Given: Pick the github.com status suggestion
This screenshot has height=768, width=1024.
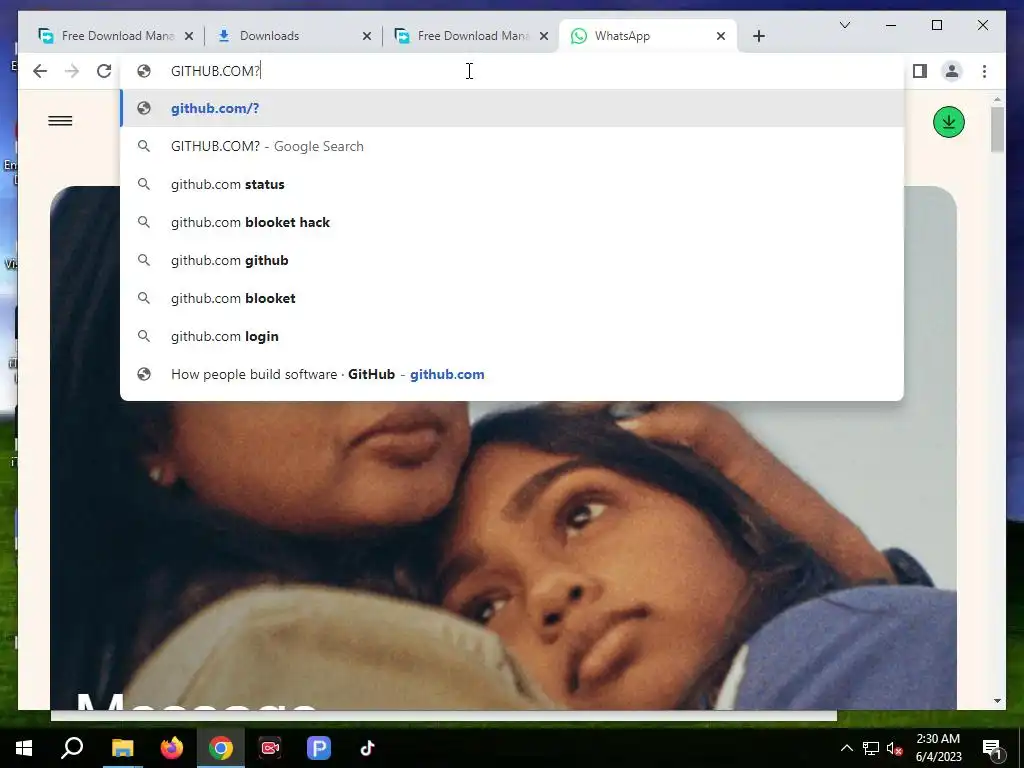Looking at the screenshot, I should (512, 184).
